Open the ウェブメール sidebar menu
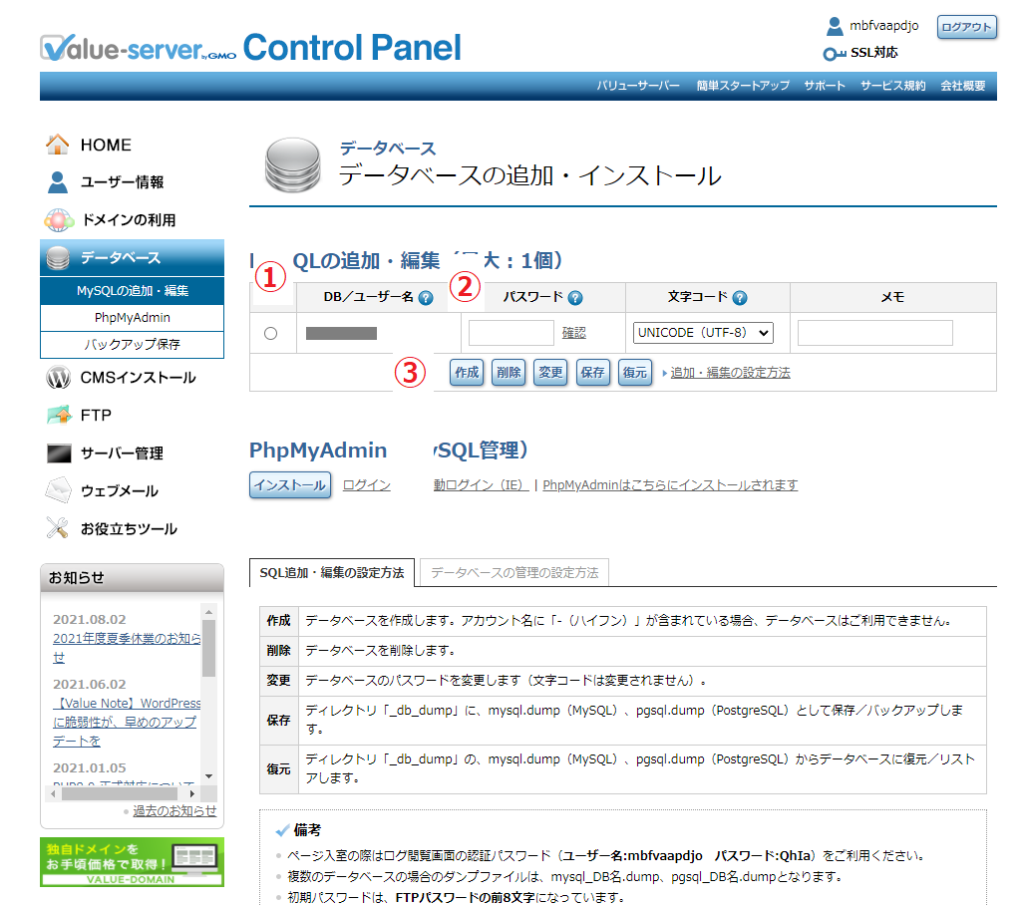Image resolution: width=1024 pixels, height=906 pixels. 119,491
